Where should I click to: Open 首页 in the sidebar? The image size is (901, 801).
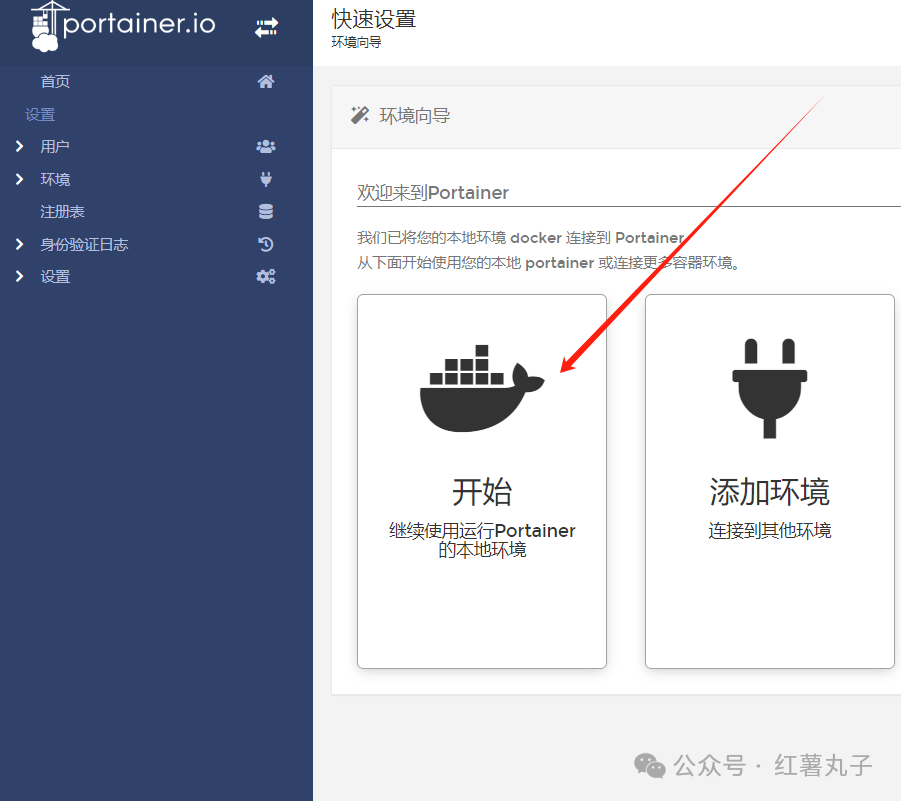click(x=55, y=82)
